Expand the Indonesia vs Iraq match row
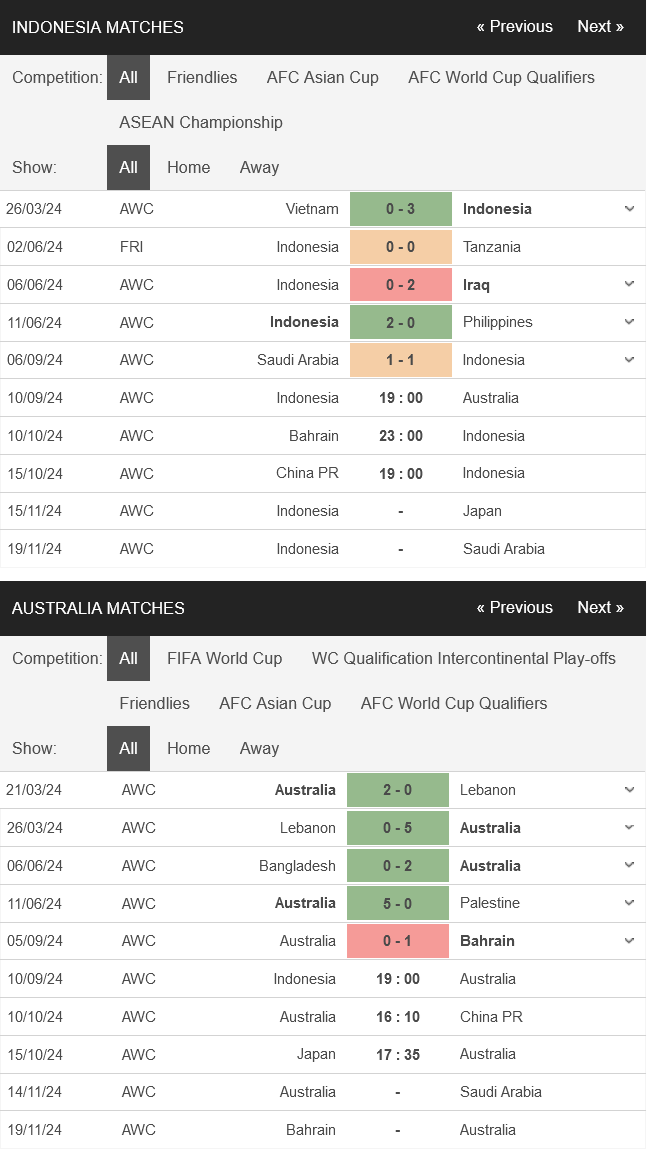This screenshot has width=648, height=1163. [x=629, y=285]
